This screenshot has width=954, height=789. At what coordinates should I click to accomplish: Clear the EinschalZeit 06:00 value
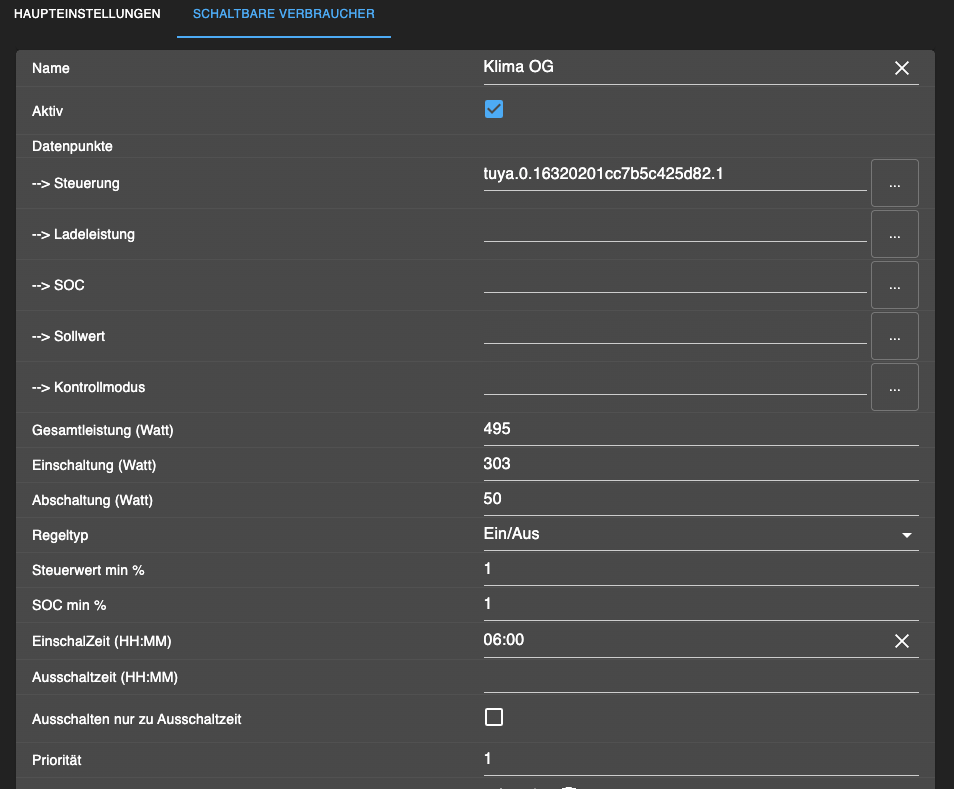901,641
